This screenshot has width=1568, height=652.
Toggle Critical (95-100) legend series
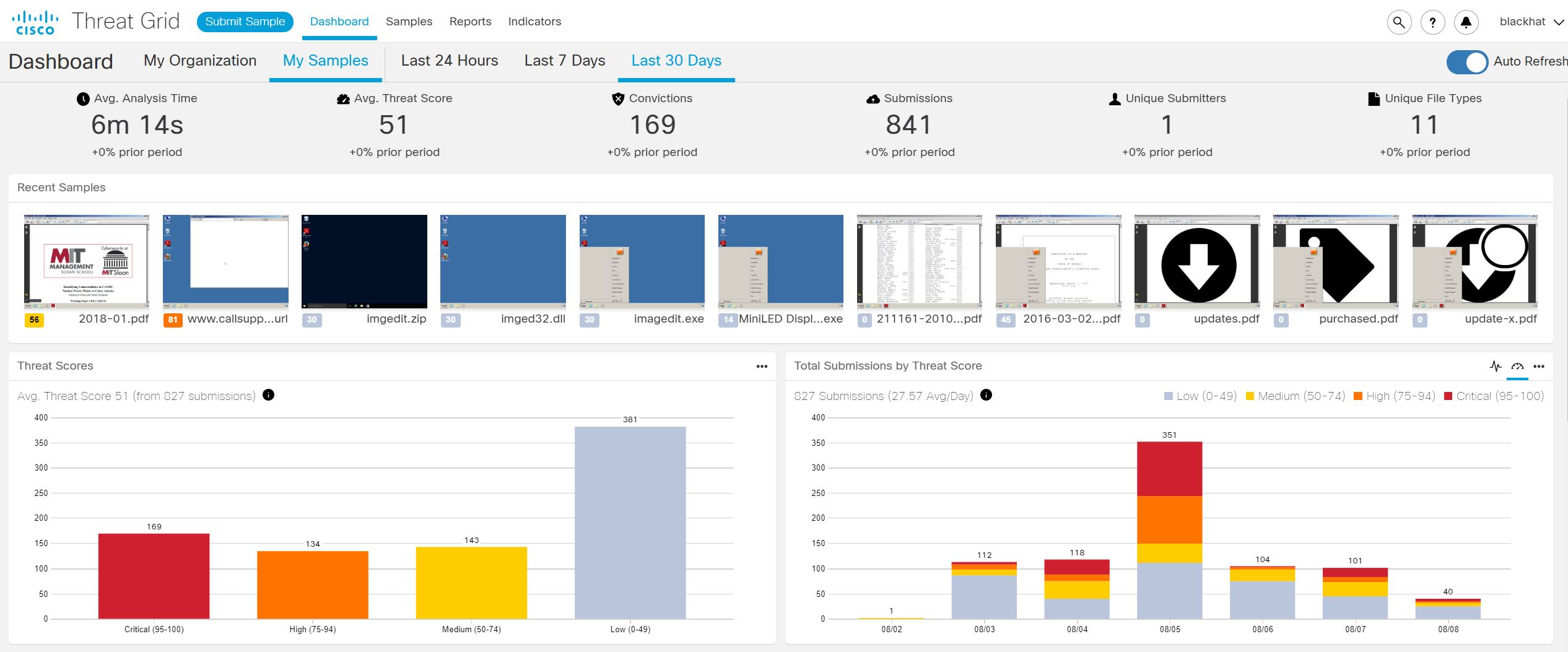point(1493,396)
